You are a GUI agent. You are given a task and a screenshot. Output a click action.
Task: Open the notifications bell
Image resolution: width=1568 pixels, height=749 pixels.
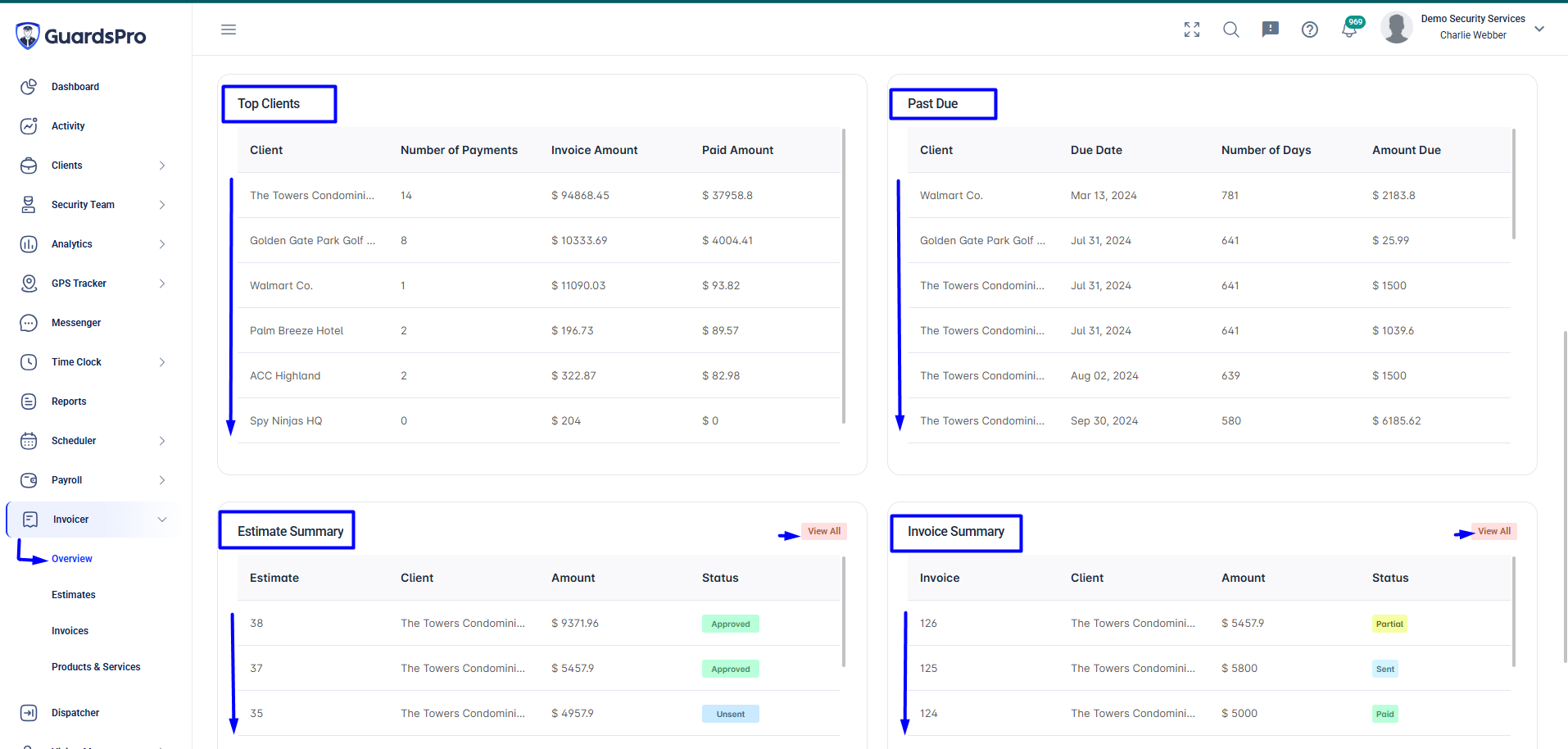click(1349, 30)
